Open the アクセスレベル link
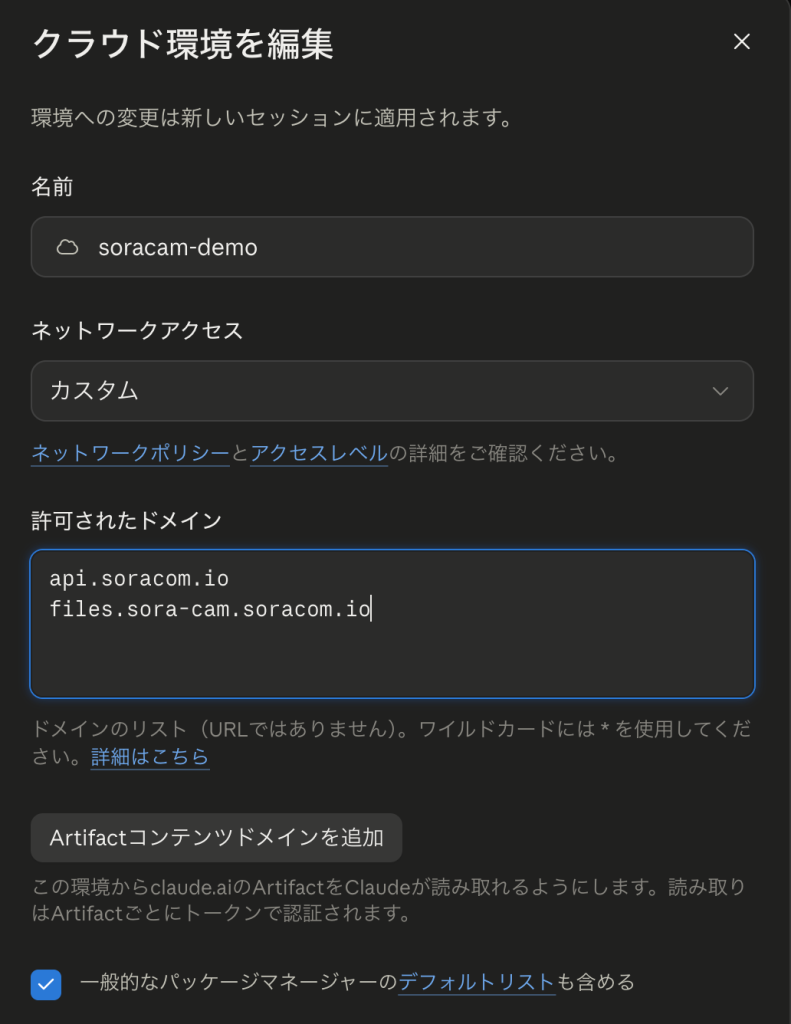 pos(319,453)
